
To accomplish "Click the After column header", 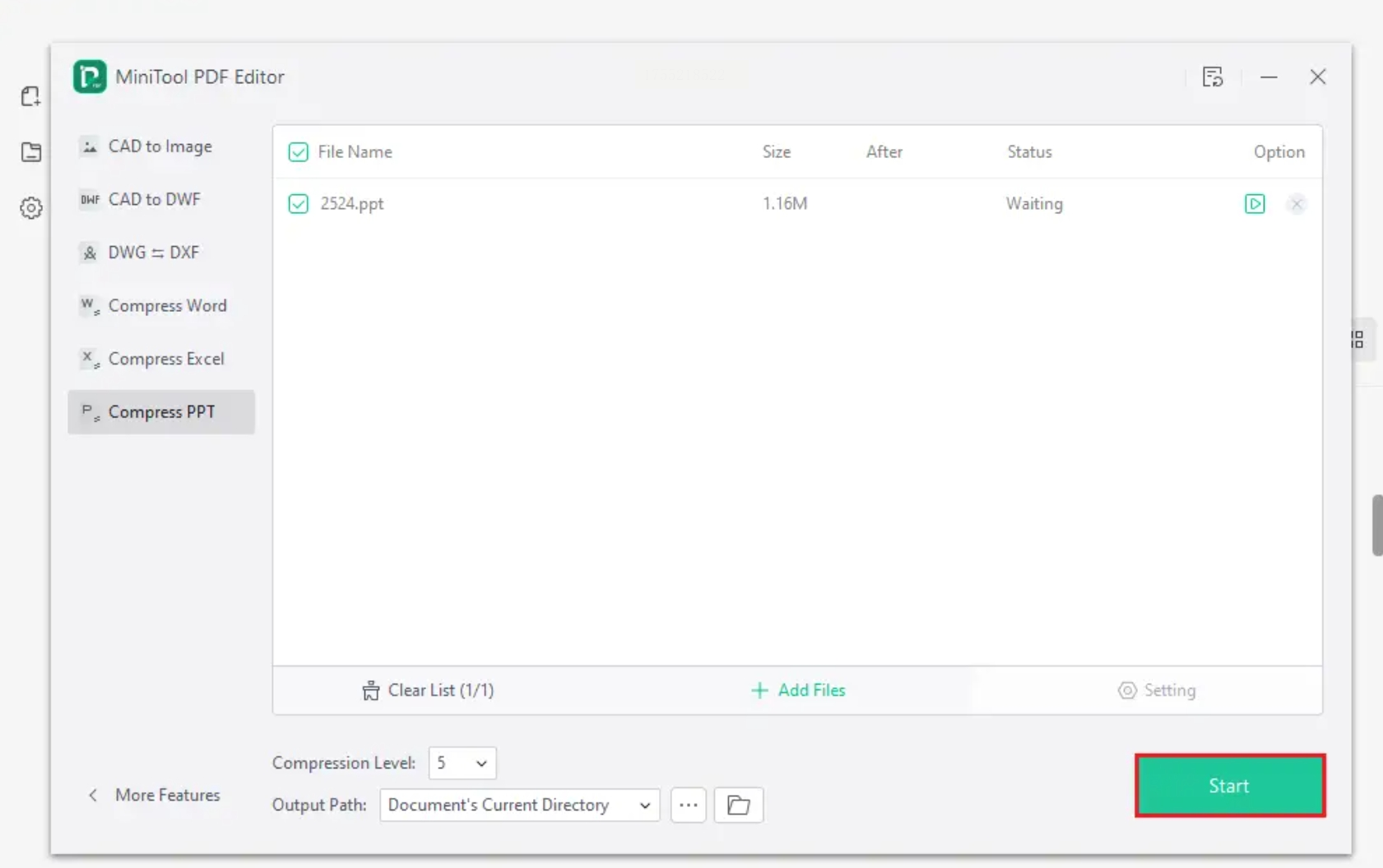I will coord(884,152).
